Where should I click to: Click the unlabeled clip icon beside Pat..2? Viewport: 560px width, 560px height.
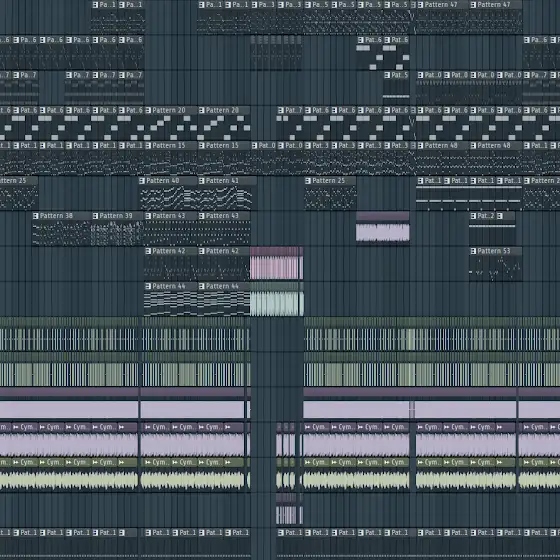pyautogui.click(x=500, y=216)
